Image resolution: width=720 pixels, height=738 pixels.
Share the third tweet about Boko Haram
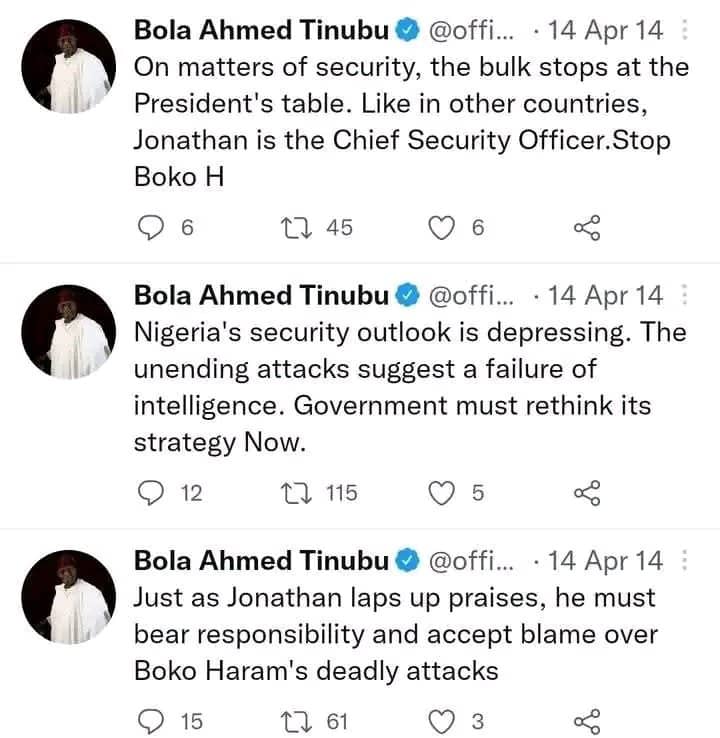pyautogui.click(x=587, y=722)
